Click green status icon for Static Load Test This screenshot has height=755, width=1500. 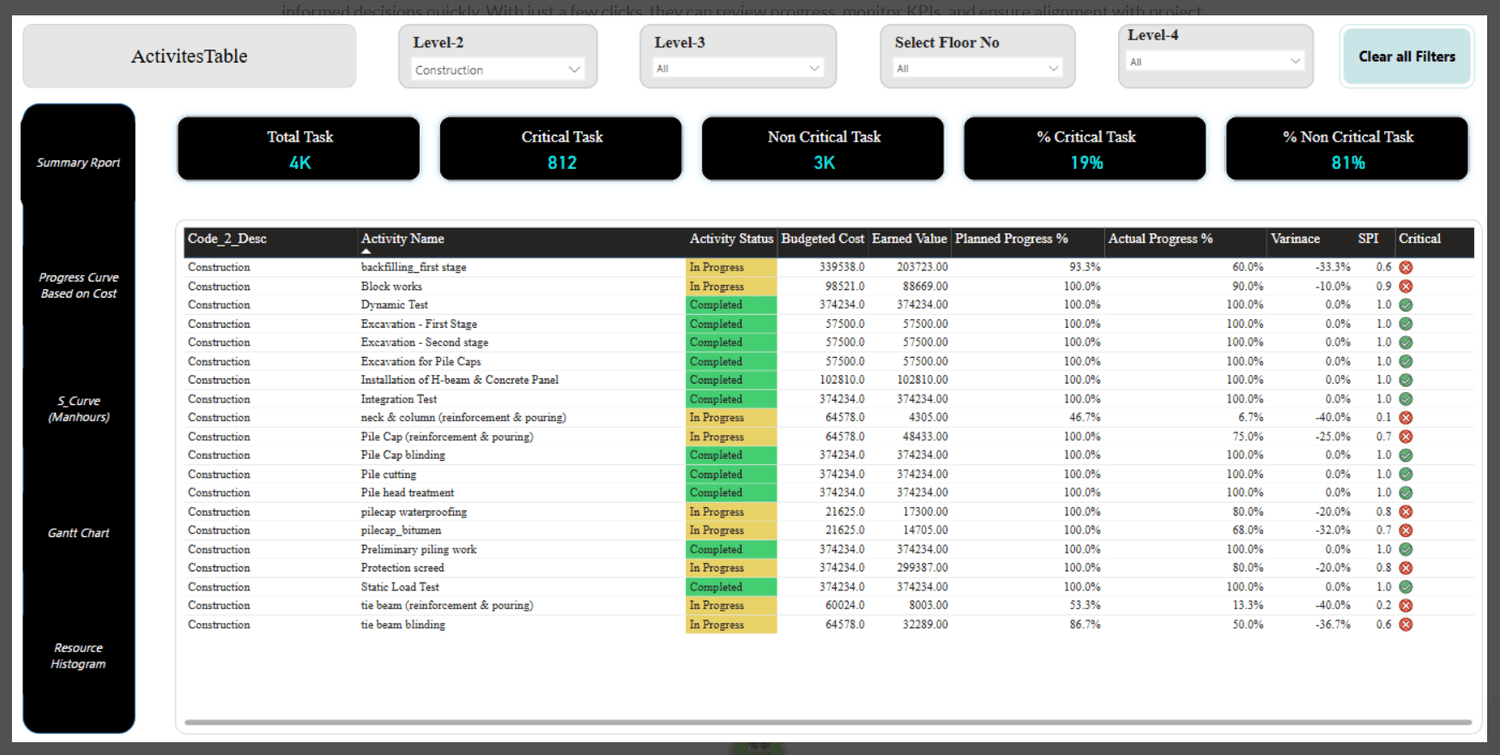click(1405, 587)
